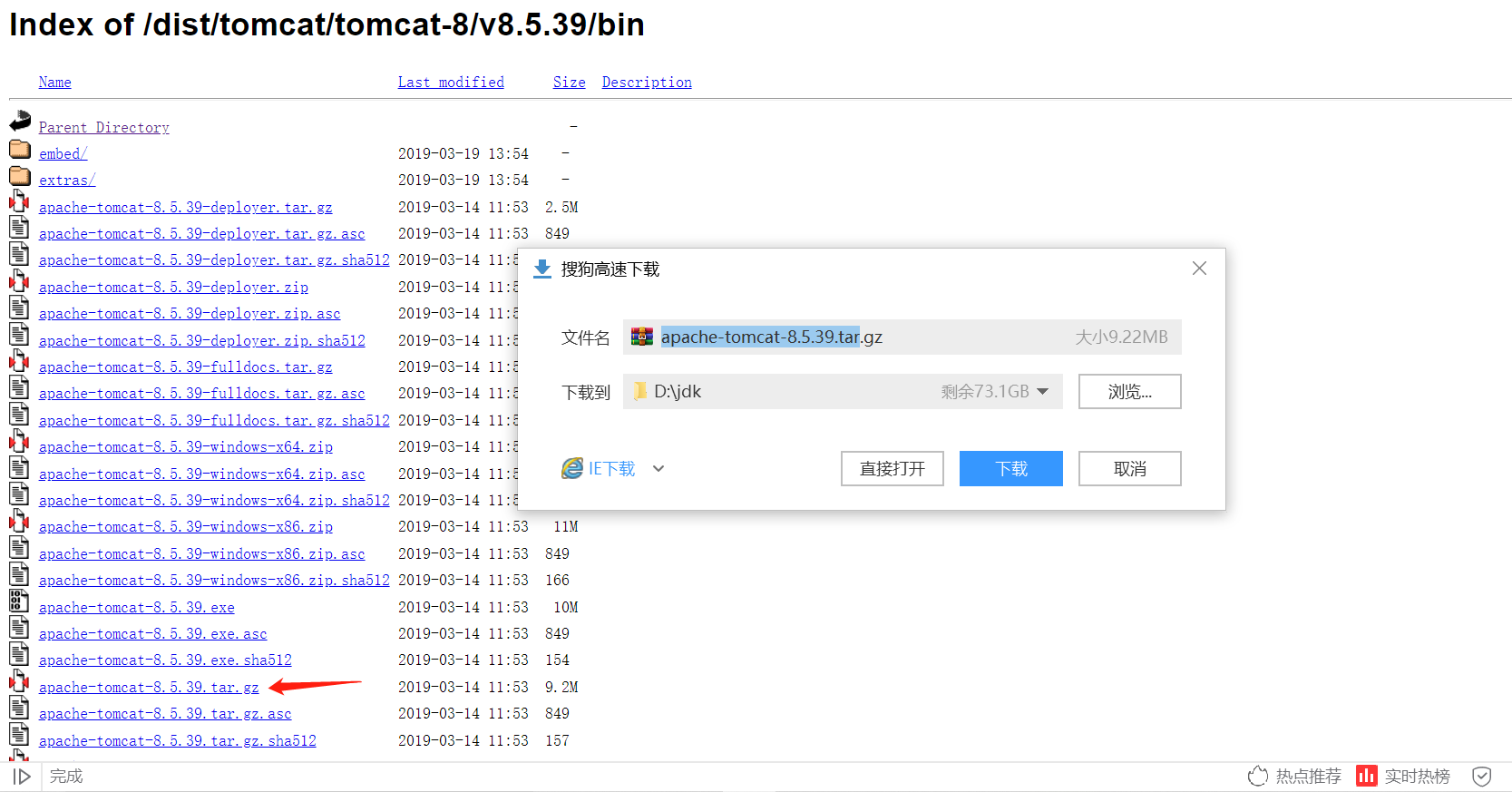The width and height of the screenshot is (1512, 792).
Task: Download apache-tomcat-8.5.39-deployer.zip
Action: pyautogui.click(x=173, y=288)
